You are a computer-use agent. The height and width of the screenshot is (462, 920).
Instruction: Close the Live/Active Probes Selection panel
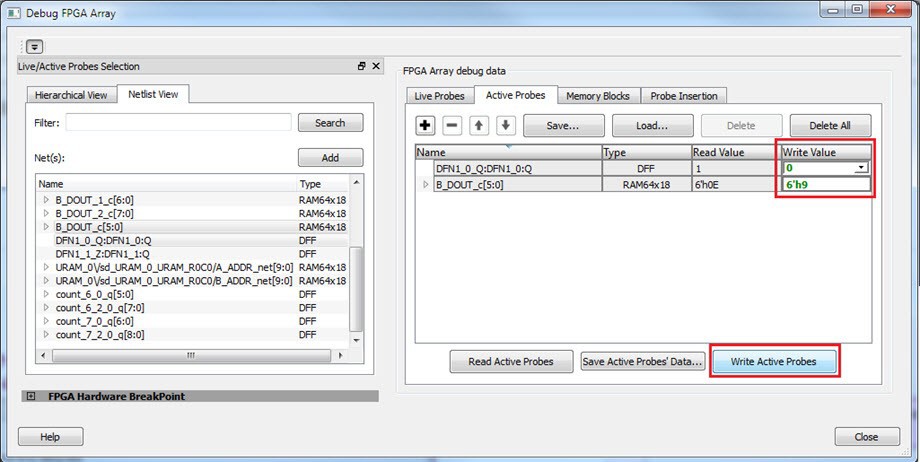(x=376, y=66)
